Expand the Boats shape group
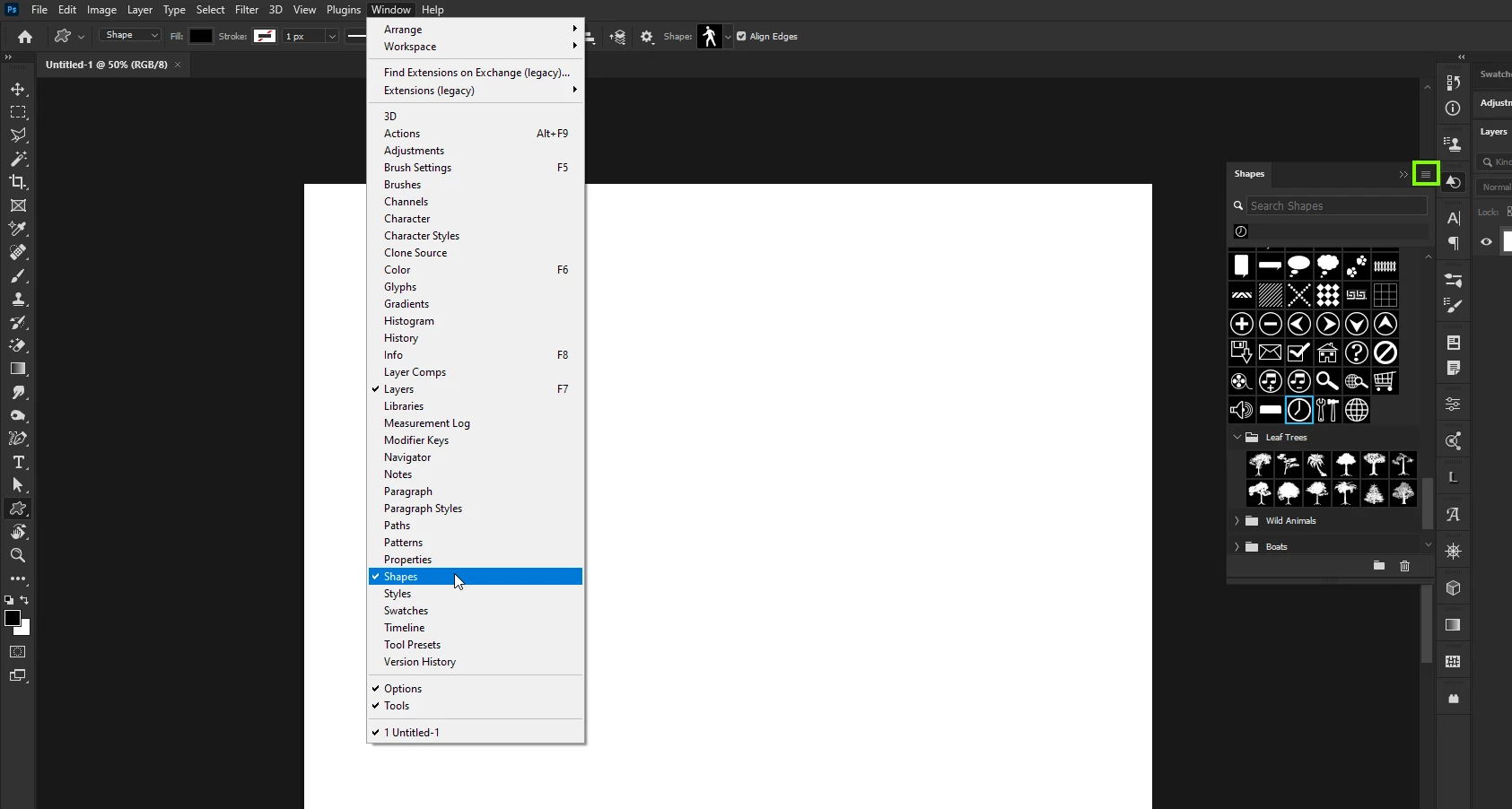The image size is (1512, 809). [1237, 547]
